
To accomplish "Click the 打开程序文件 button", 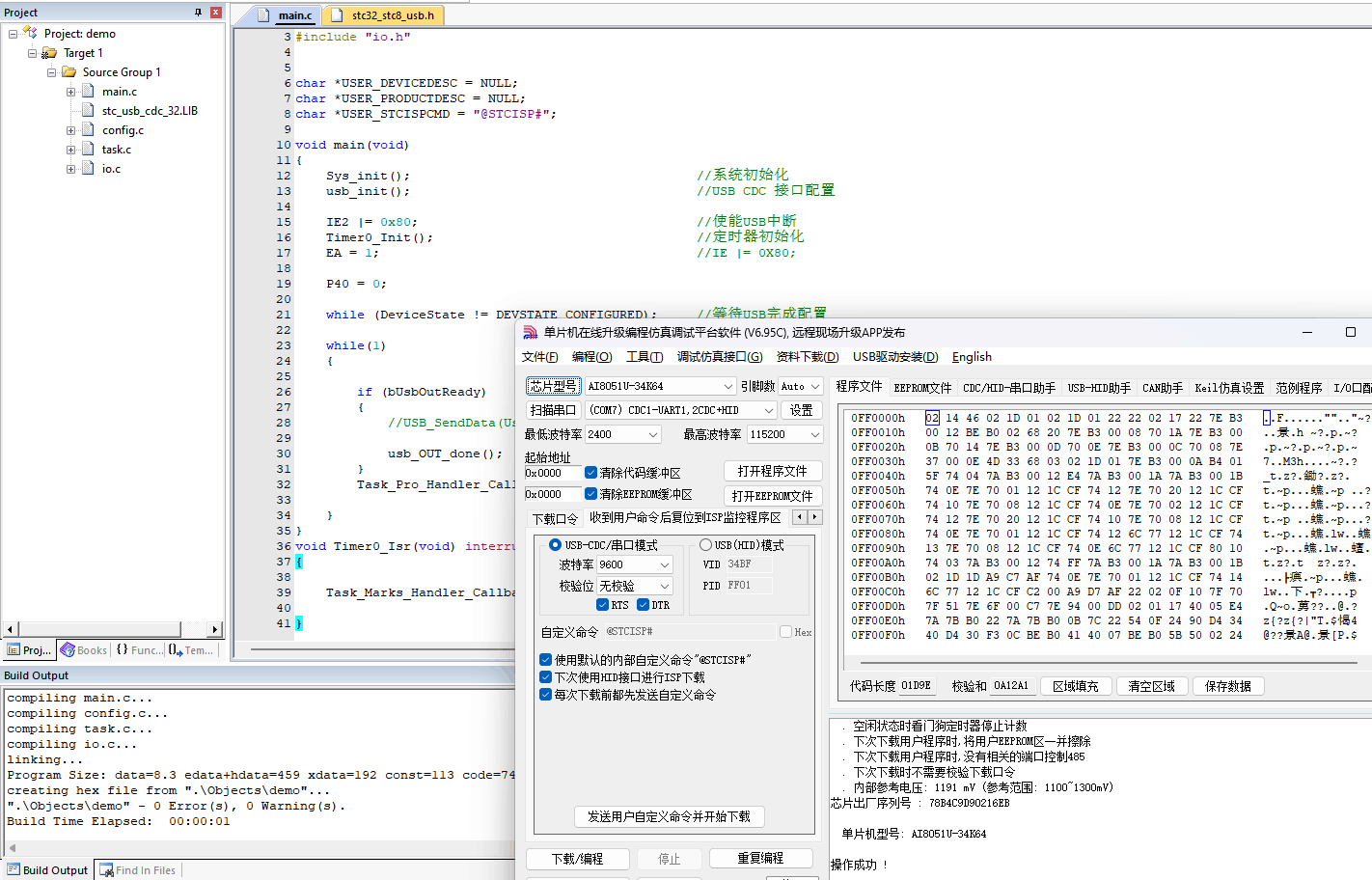I will [x=772, y=471].
